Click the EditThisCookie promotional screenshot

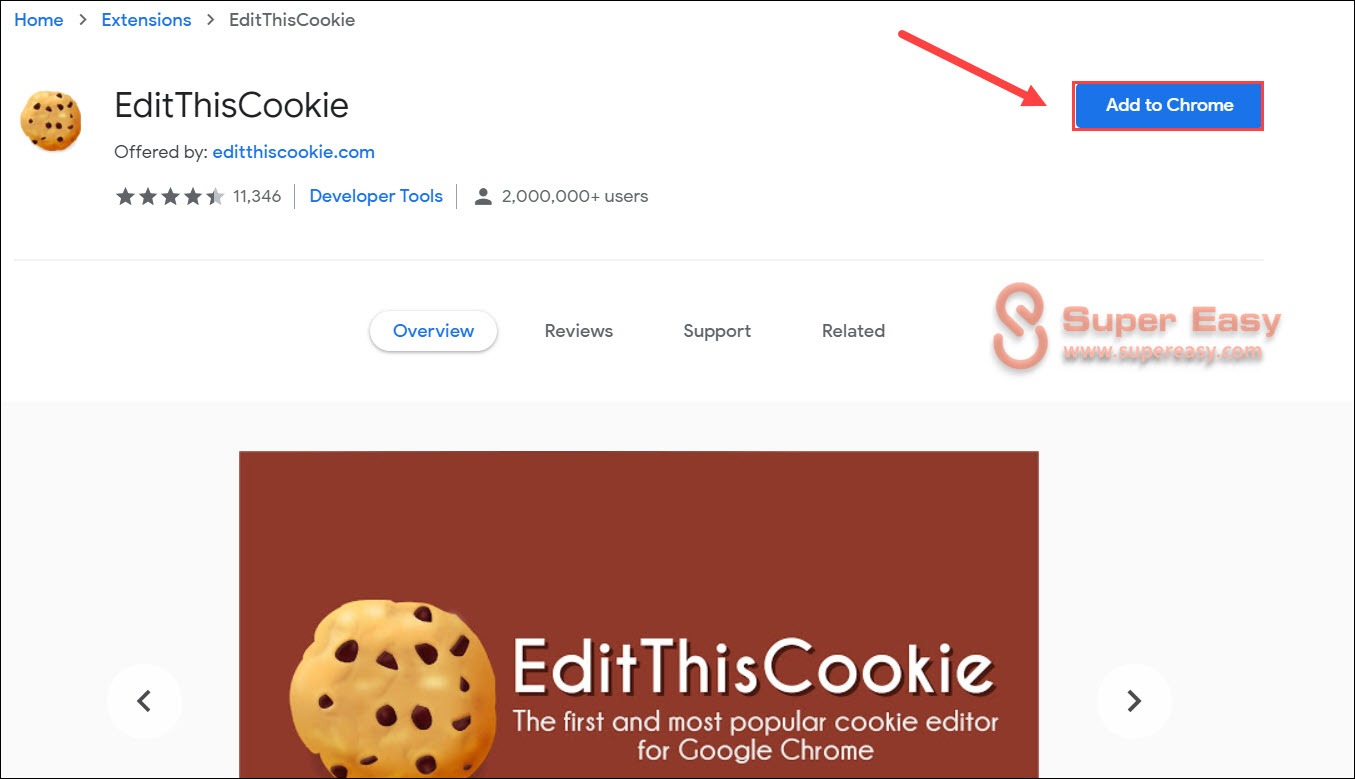(638, 614)
